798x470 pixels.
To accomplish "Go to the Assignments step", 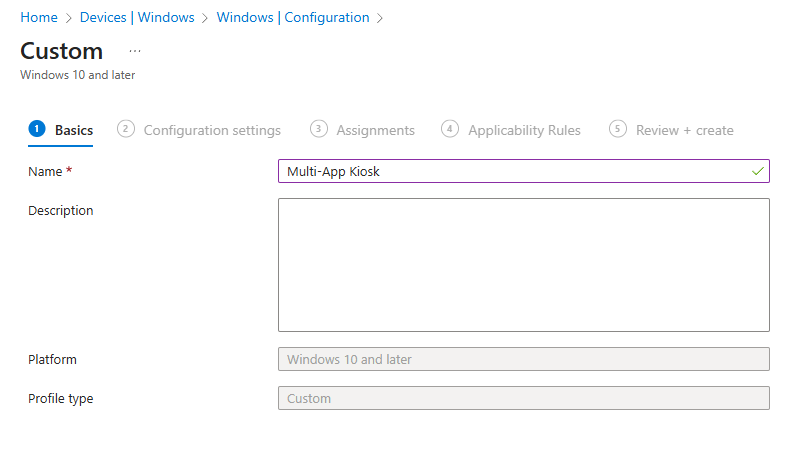I will (x=362, y=130).
